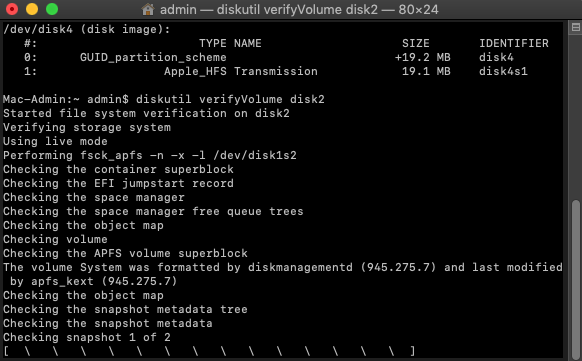Click the 'IDENTIFIER' column header
582x361 pixels.
pos(514,43)
